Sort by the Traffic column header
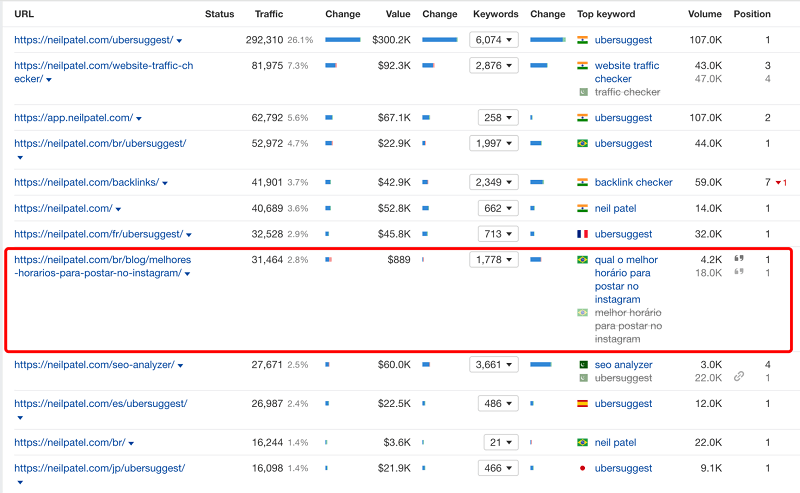 click(269, 14)
